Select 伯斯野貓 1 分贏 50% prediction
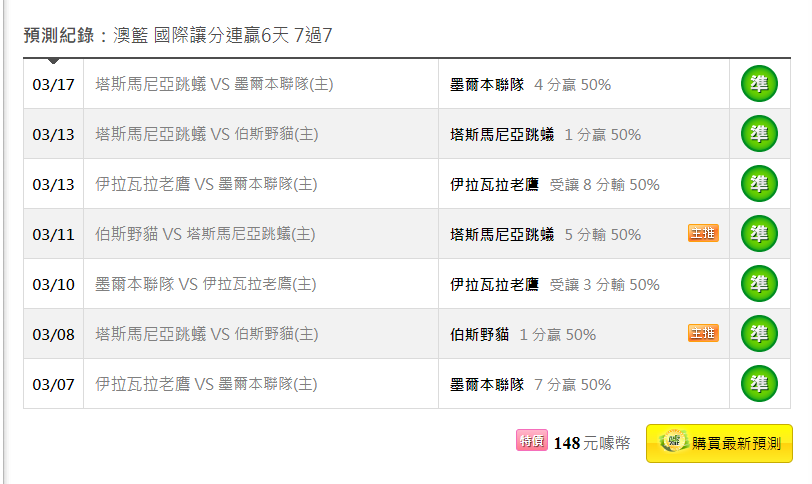 coord(523,335)
